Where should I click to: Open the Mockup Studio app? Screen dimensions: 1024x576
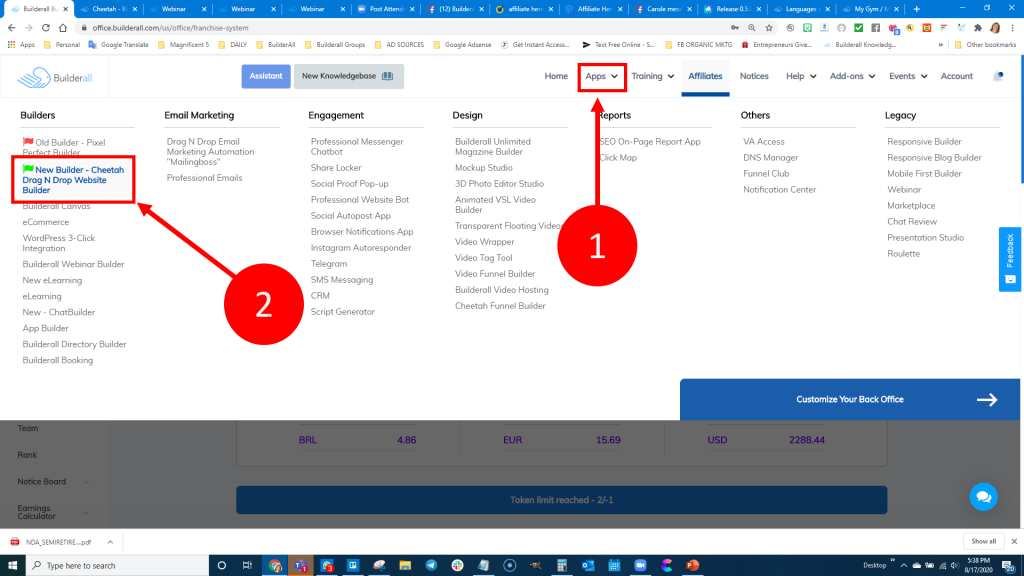click(484, 168)
